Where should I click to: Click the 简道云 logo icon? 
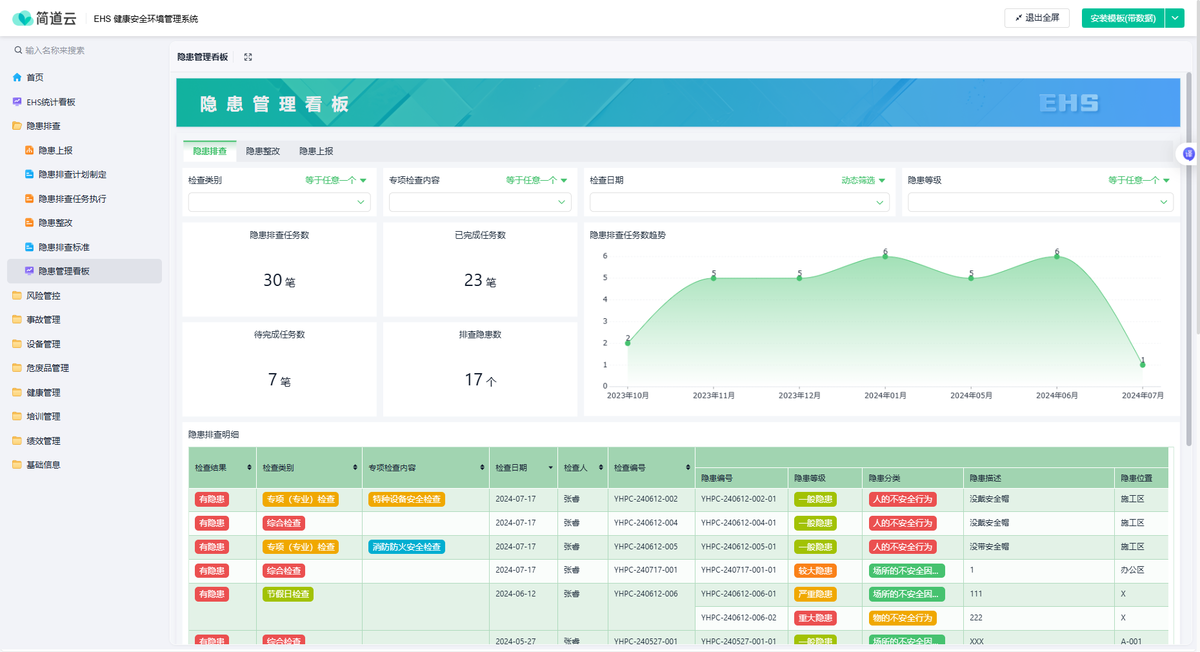[23, 18]
